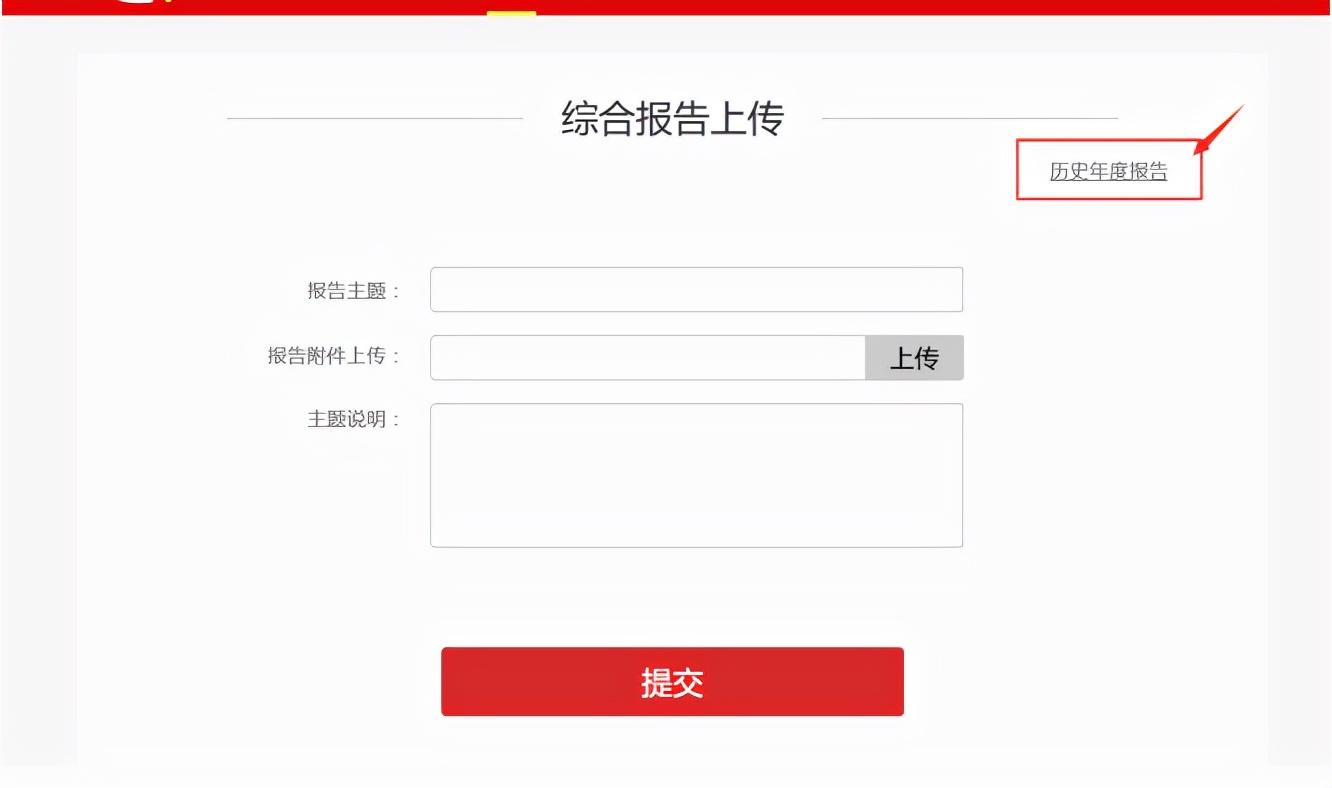1332x788 pixels.
Task: Open the 历史年度报告 link
Action: click(x=1108, y=171)
